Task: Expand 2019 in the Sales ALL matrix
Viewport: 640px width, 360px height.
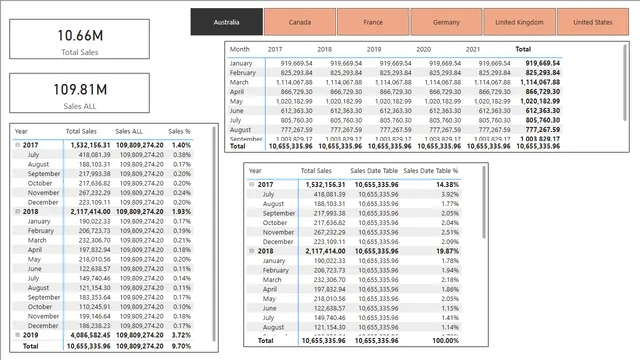Action: pyautogui.click(x=18, y=335)
